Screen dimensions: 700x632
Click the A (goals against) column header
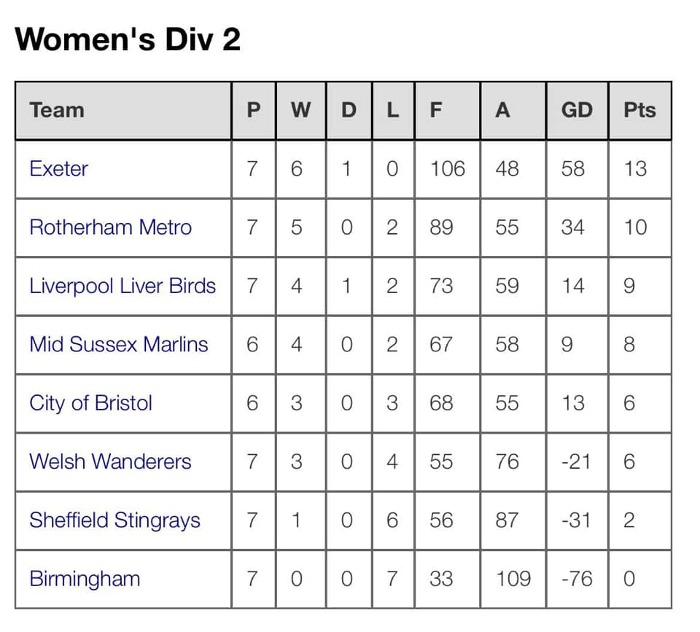(x=503, y=110)
